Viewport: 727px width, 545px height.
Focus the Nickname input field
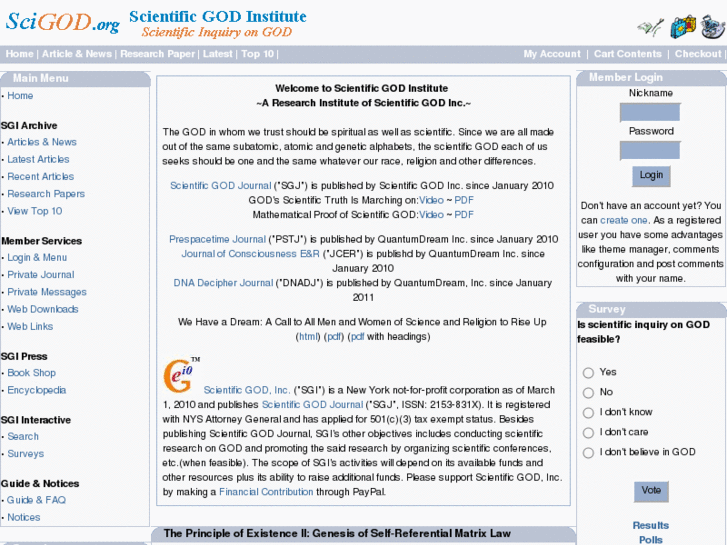tap(650, 112)
